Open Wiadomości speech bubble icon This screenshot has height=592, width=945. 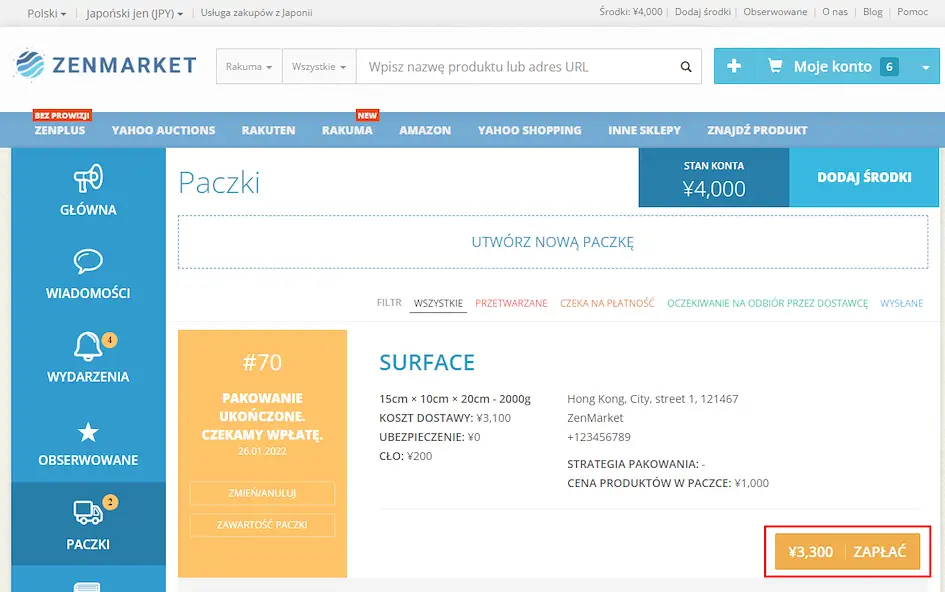click(x=88, y=262)
